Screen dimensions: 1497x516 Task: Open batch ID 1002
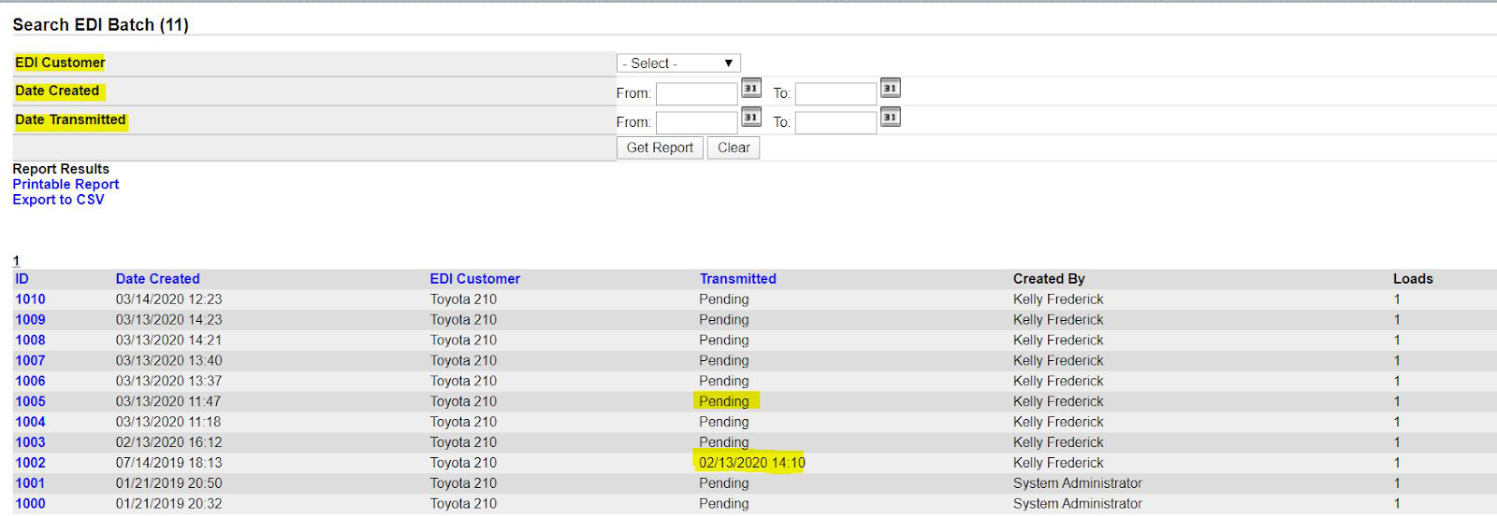pyautogui.click(x=30, y=463)
